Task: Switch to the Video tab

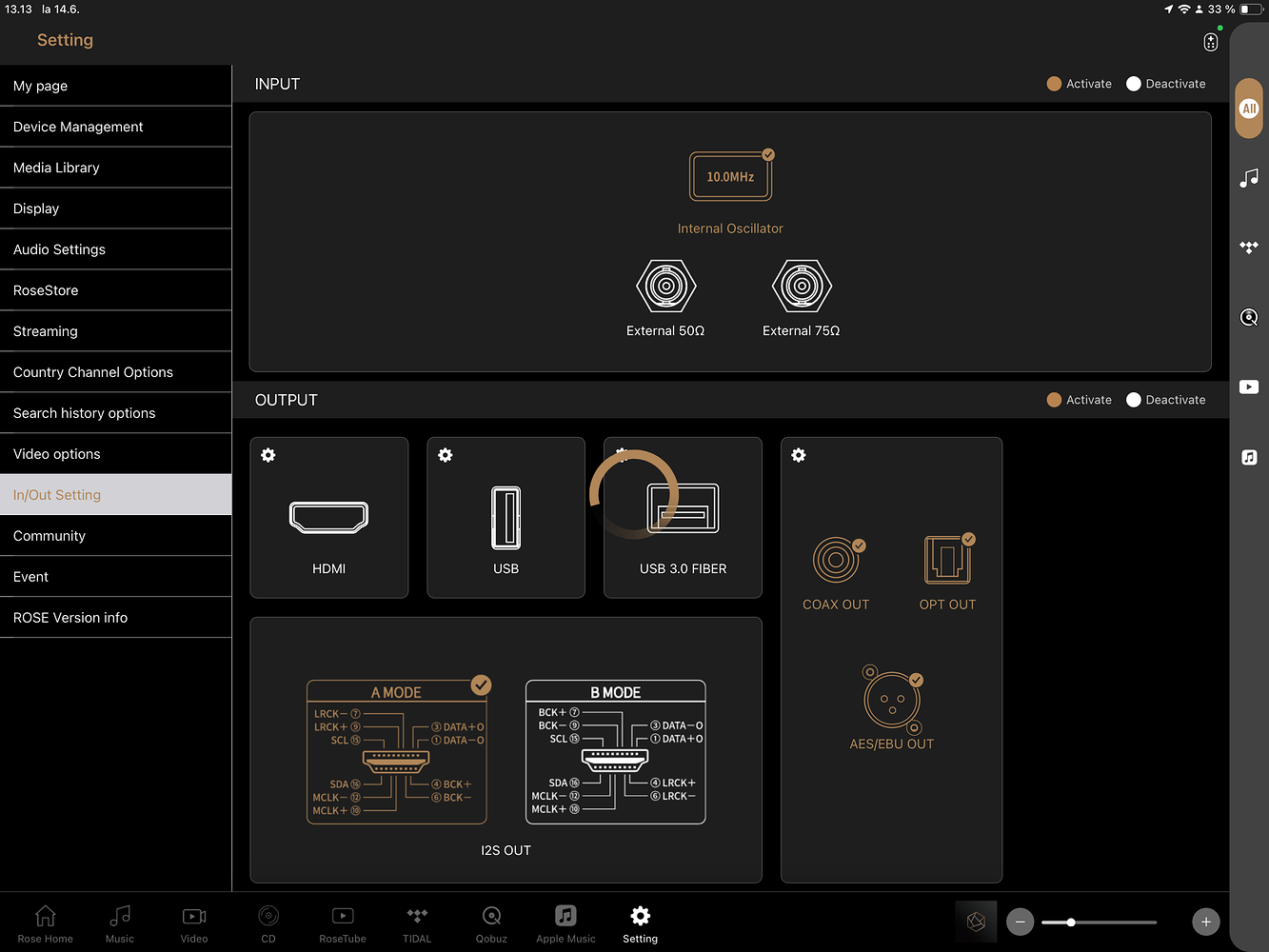Action: 194,923
